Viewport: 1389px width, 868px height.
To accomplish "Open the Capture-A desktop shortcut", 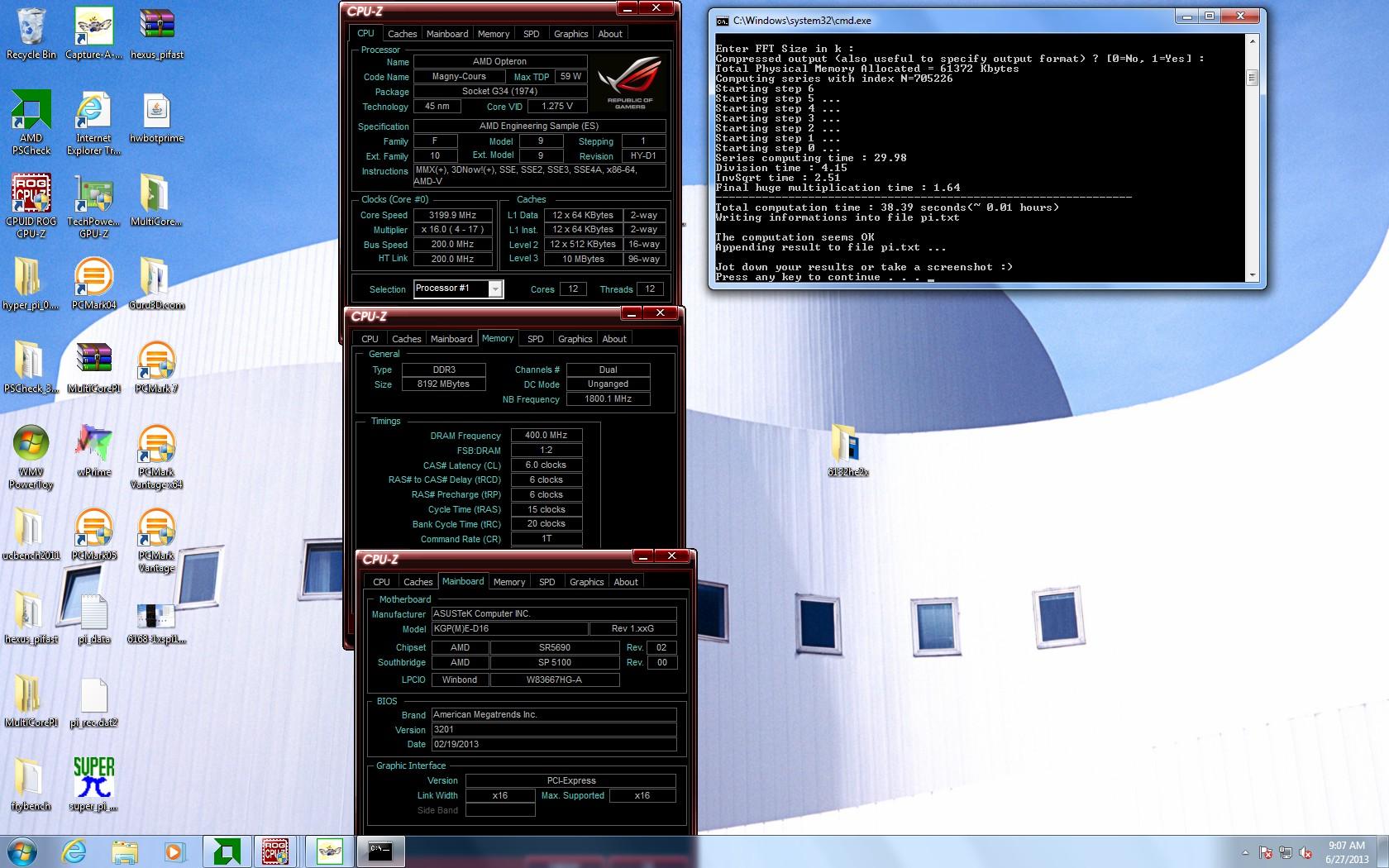I will point(93,34).
